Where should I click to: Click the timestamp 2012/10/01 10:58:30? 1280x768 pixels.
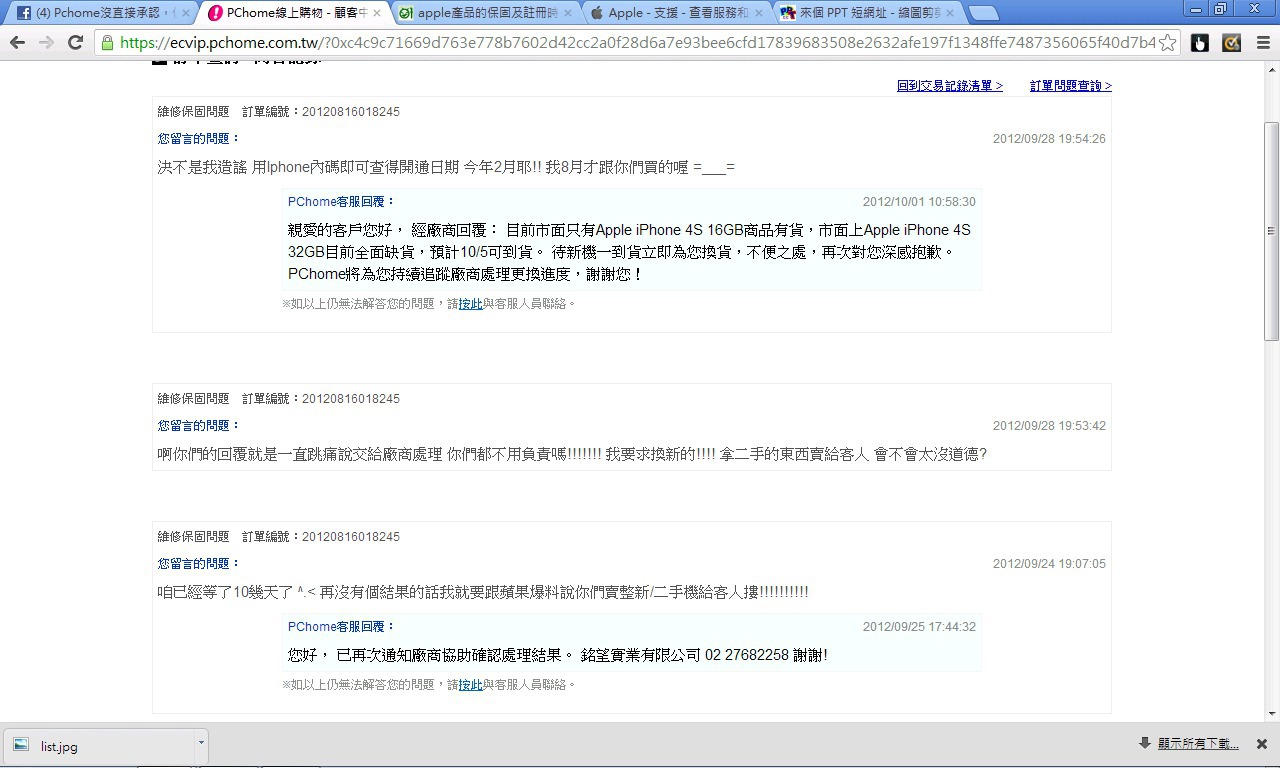(919, 202)
